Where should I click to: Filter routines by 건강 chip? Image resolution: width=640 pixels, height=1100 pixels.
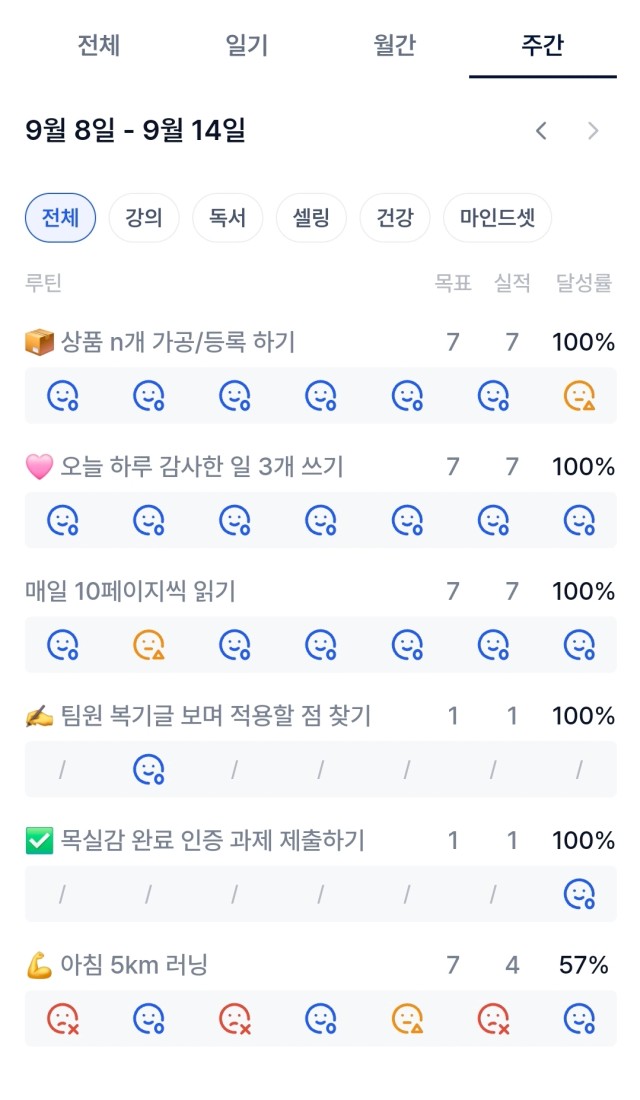[396, 218]
